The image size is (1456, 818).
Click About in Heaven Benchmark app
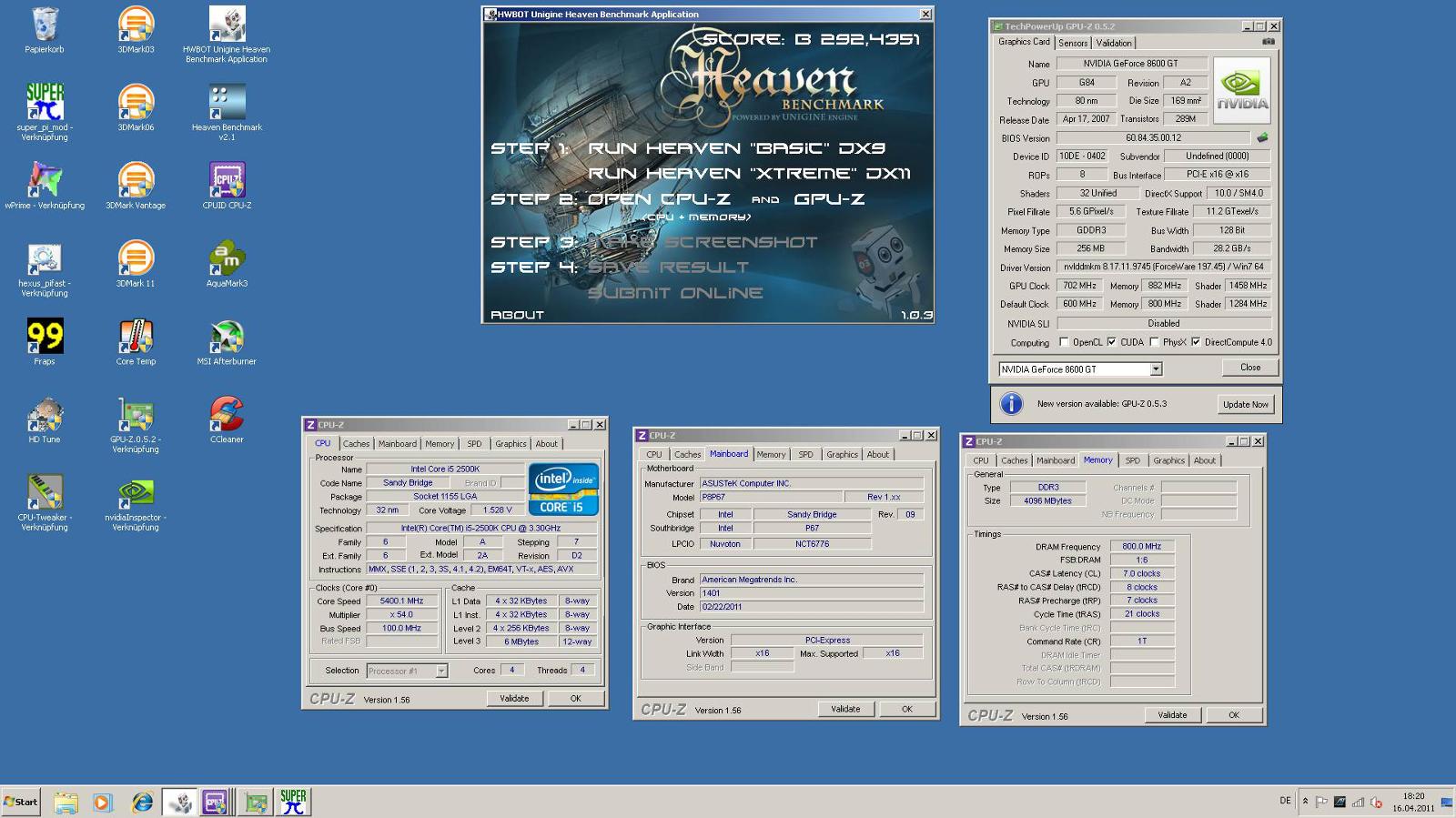[x=517, y=315]
